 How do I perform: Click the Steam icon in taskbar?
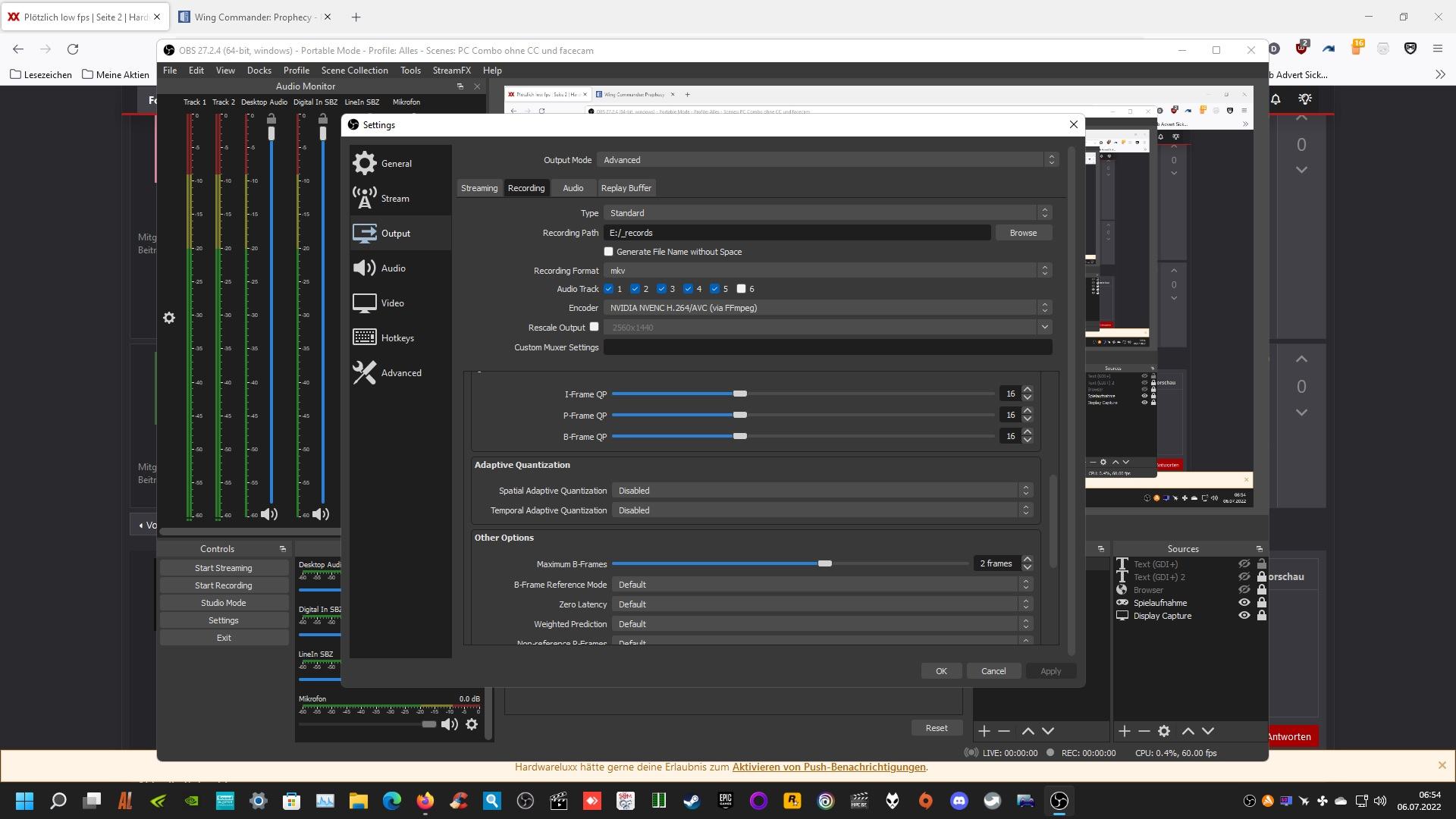pos(692,801)
